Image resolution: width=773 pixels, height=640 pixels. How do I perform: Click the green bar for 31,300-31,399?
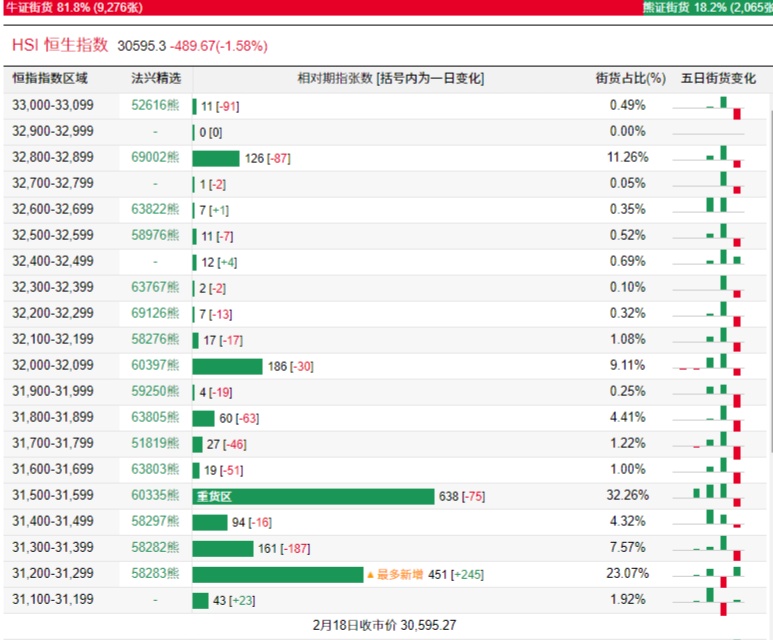(223, 548)
